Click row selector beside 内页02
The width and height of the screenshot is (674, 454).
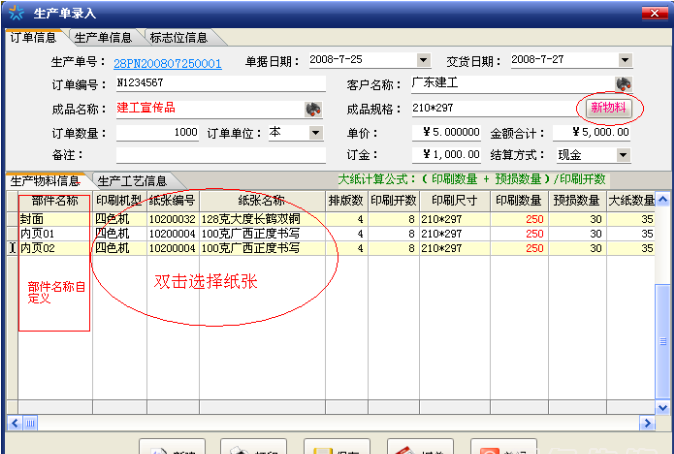point(12,248)
